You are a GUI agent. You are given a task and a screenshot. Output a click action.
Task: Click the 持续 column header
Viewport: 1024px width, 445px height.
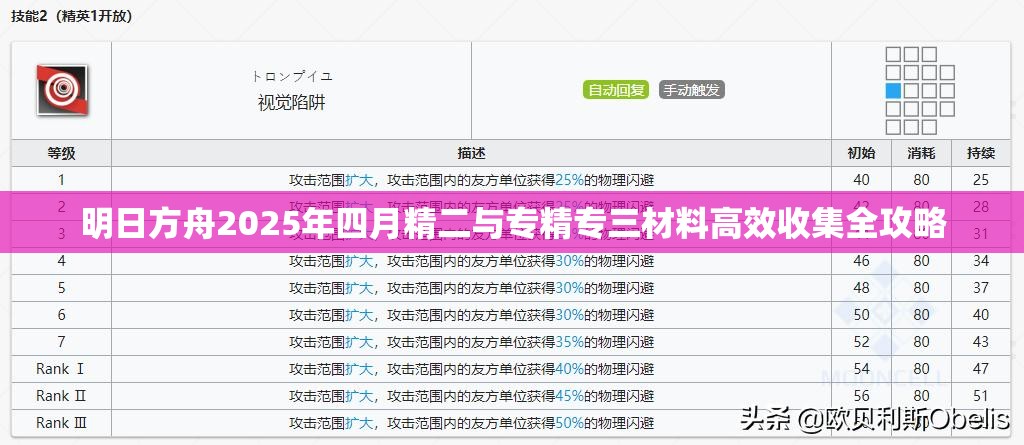tap(981, 153)
